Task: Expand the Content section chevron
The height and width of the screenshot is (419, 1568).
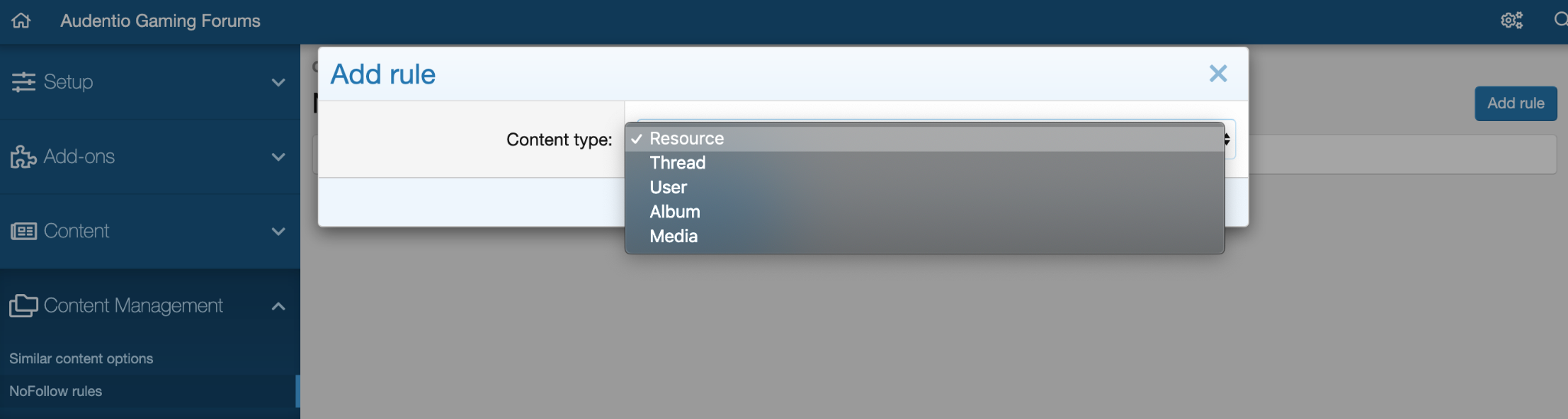Action: click(x=279, y=231)
